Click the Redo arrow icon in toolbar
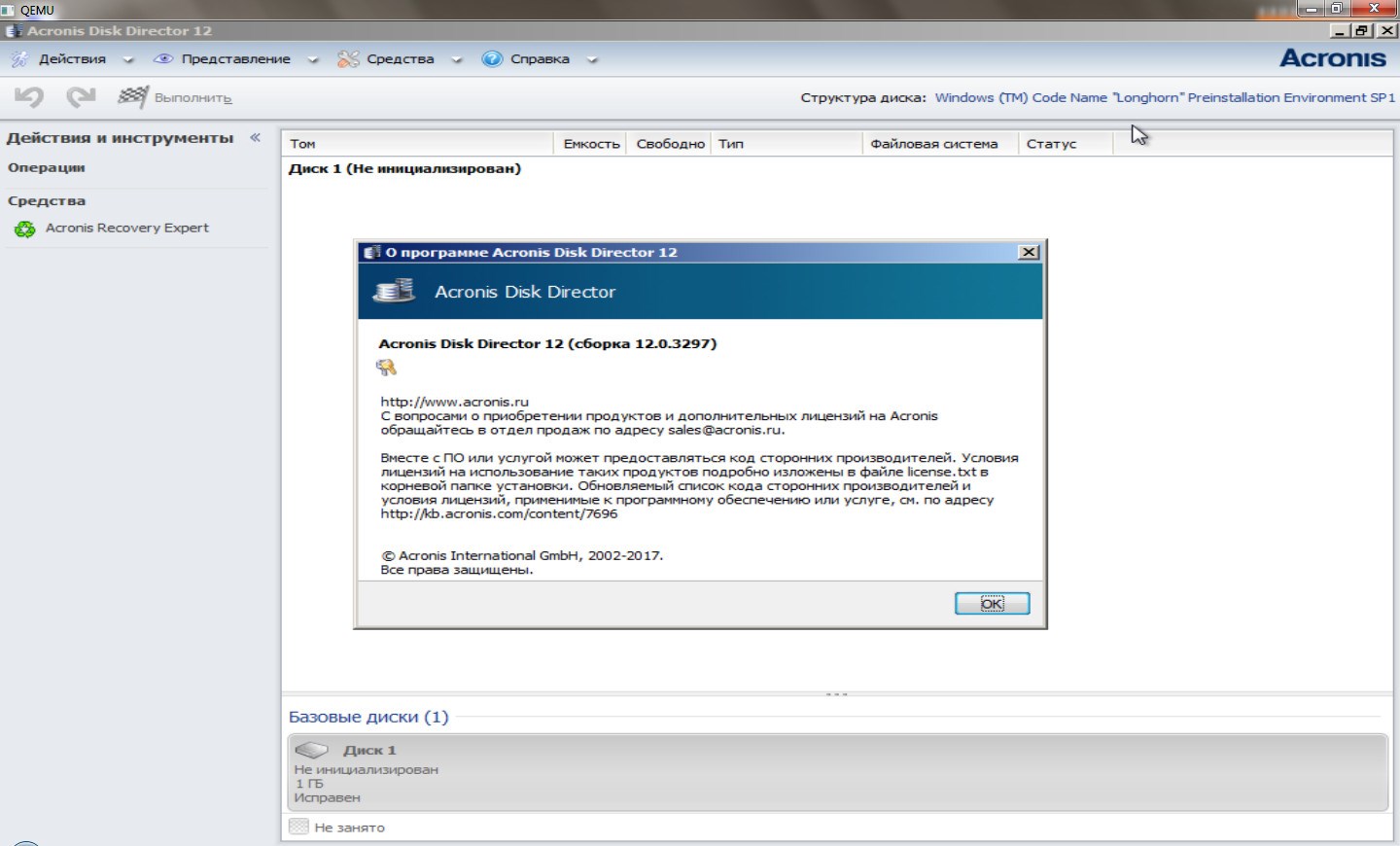 pyautogui.click(x=81, y=96)
